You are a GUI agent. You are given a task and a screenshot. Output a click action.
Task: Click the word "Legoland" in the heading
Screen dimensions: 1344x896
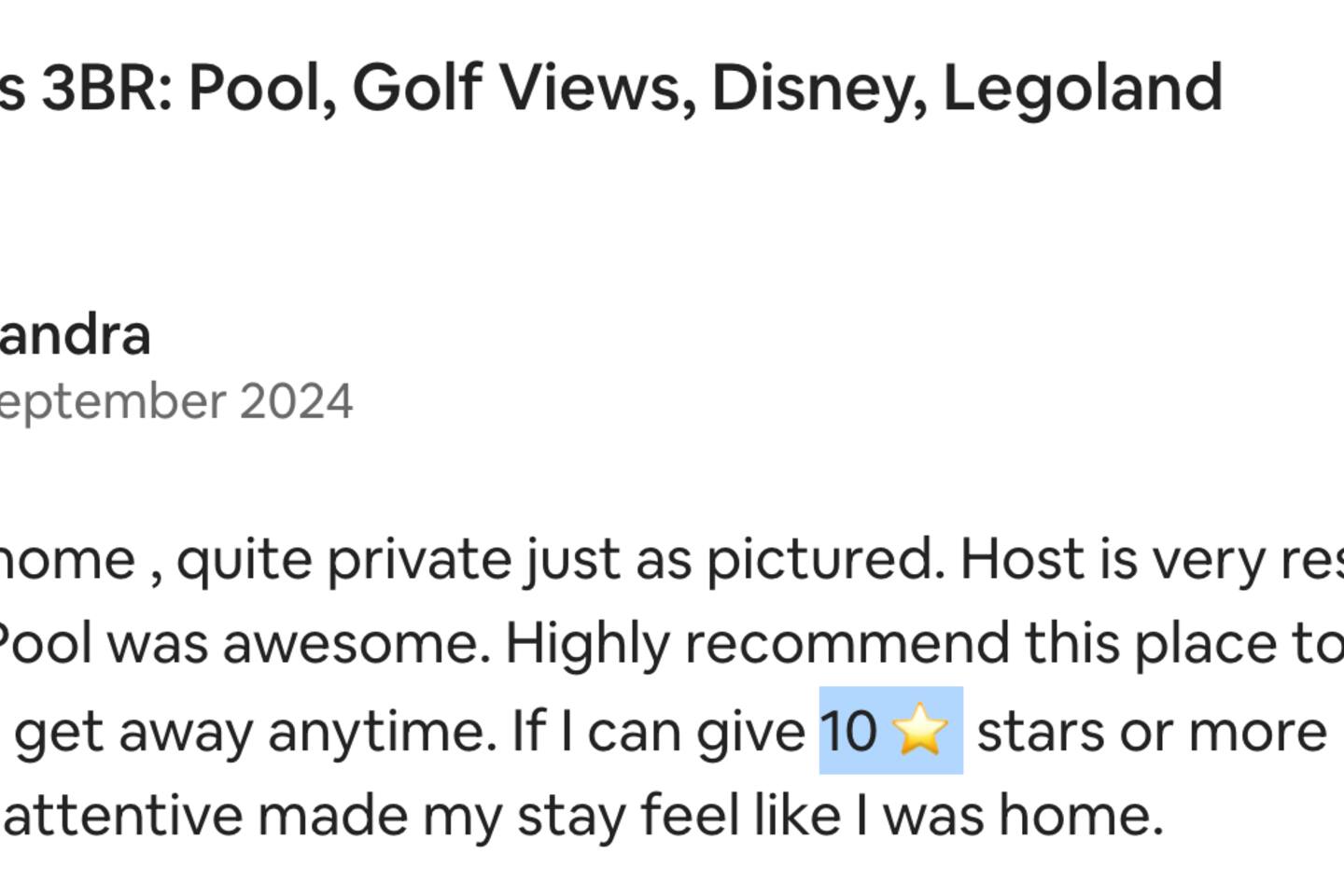tap(1083, 89)
